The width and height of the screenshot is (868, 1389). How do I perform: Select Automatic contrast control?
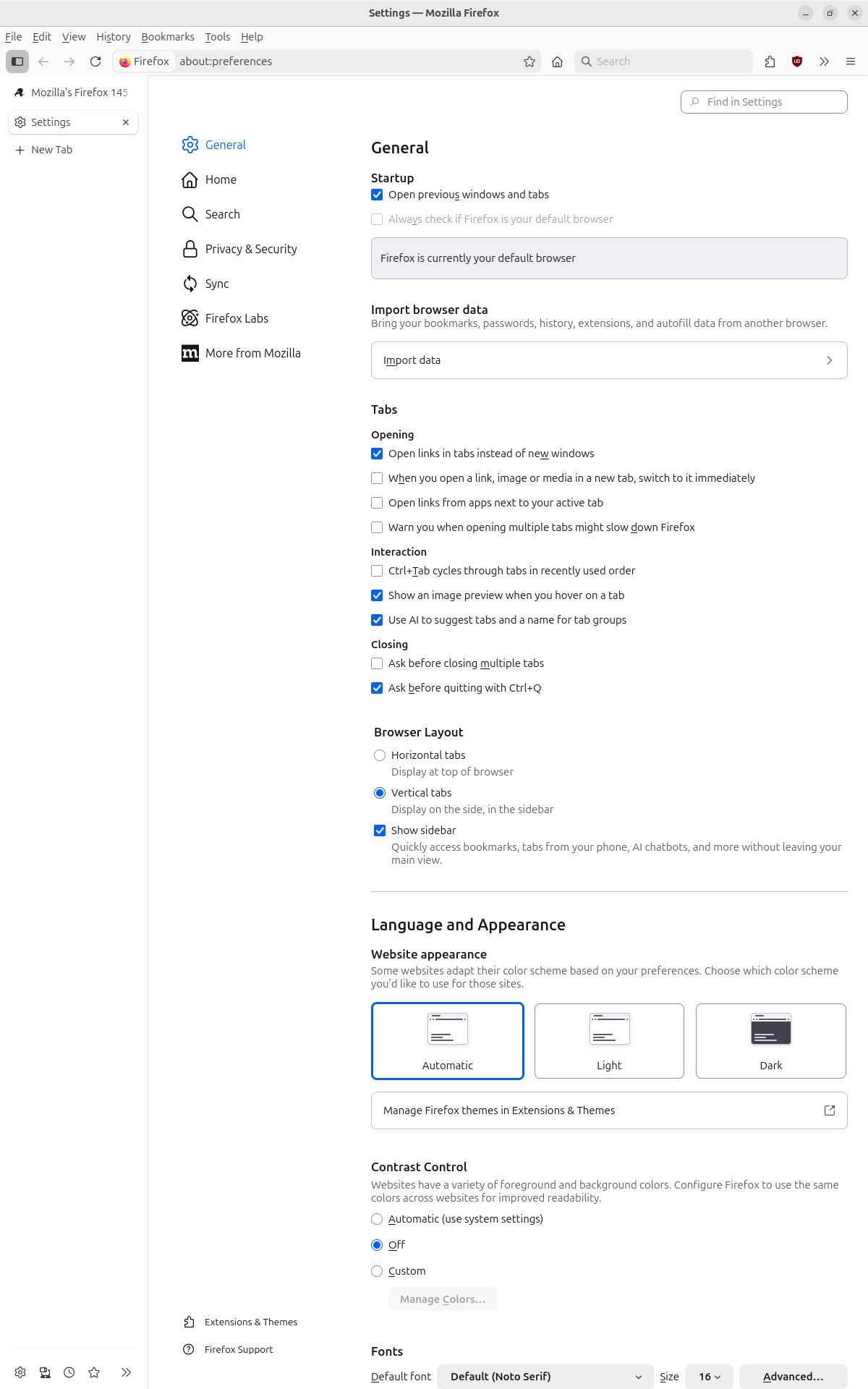377,1219
